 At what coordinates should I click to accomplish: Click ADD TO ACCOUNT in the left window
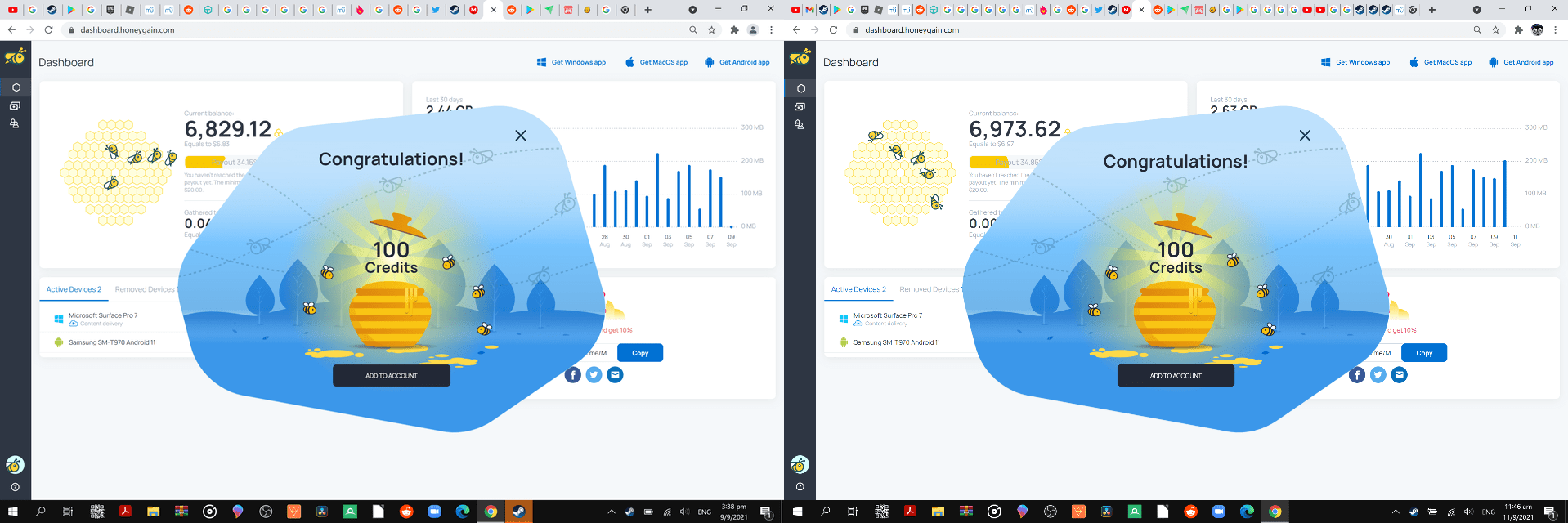point(392,376)
